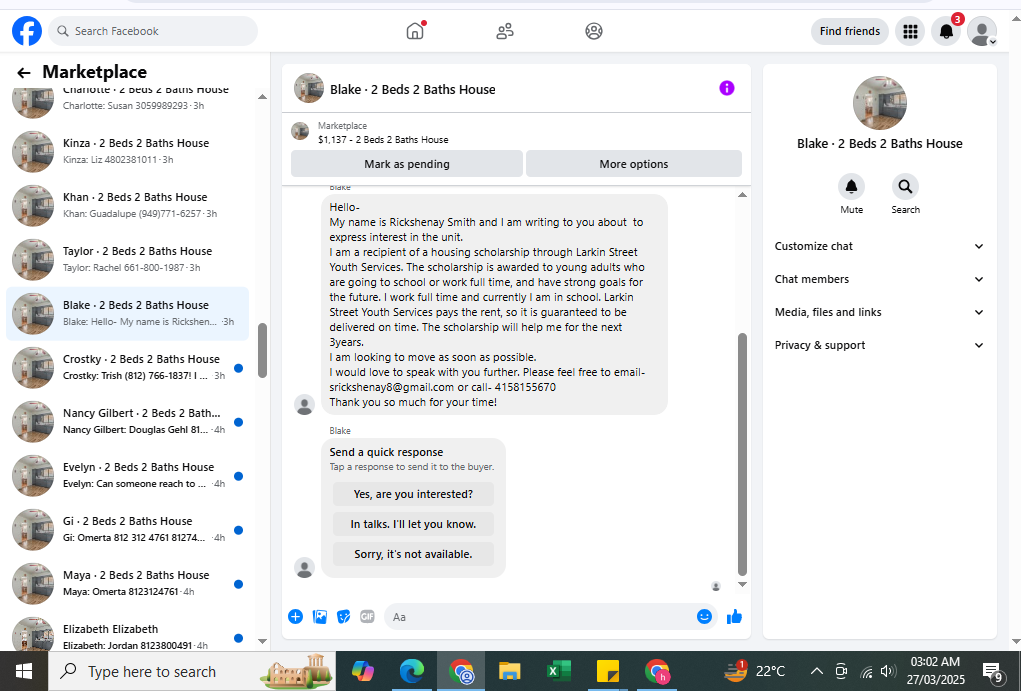
Task: Open Kinza conversation in the list
Action: click(128, 151)
